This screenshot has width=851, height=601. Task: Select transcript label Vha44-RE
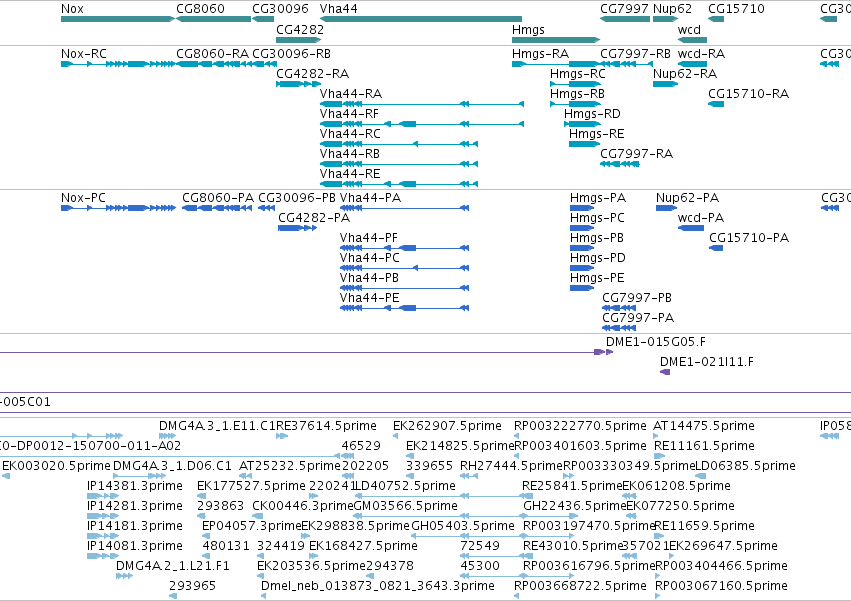tap(350, 174)
